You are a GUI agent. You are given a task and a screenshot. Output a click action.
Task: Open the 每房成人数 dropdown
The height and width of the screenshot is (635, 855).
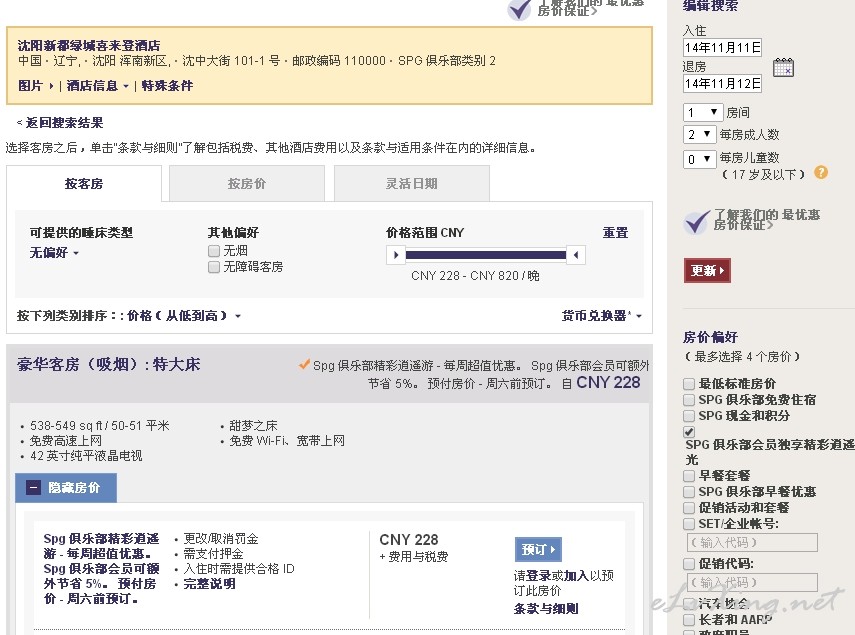click(x=699, y=134)
